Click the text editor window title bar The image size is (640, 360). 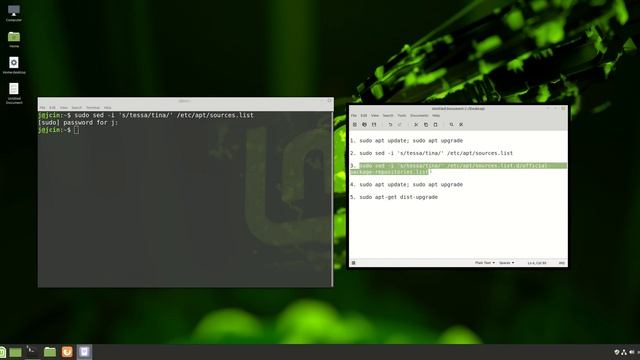click(458, 109)
